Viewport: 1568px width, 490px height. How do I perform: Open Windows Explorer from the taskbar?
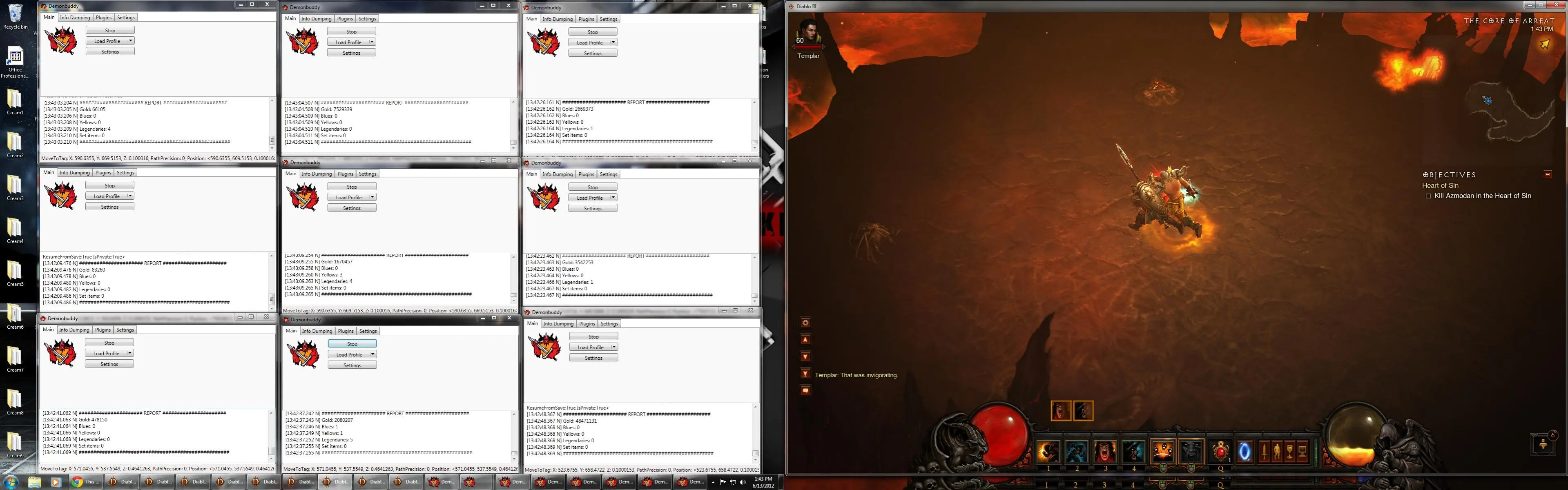click(x=35, y=482)
